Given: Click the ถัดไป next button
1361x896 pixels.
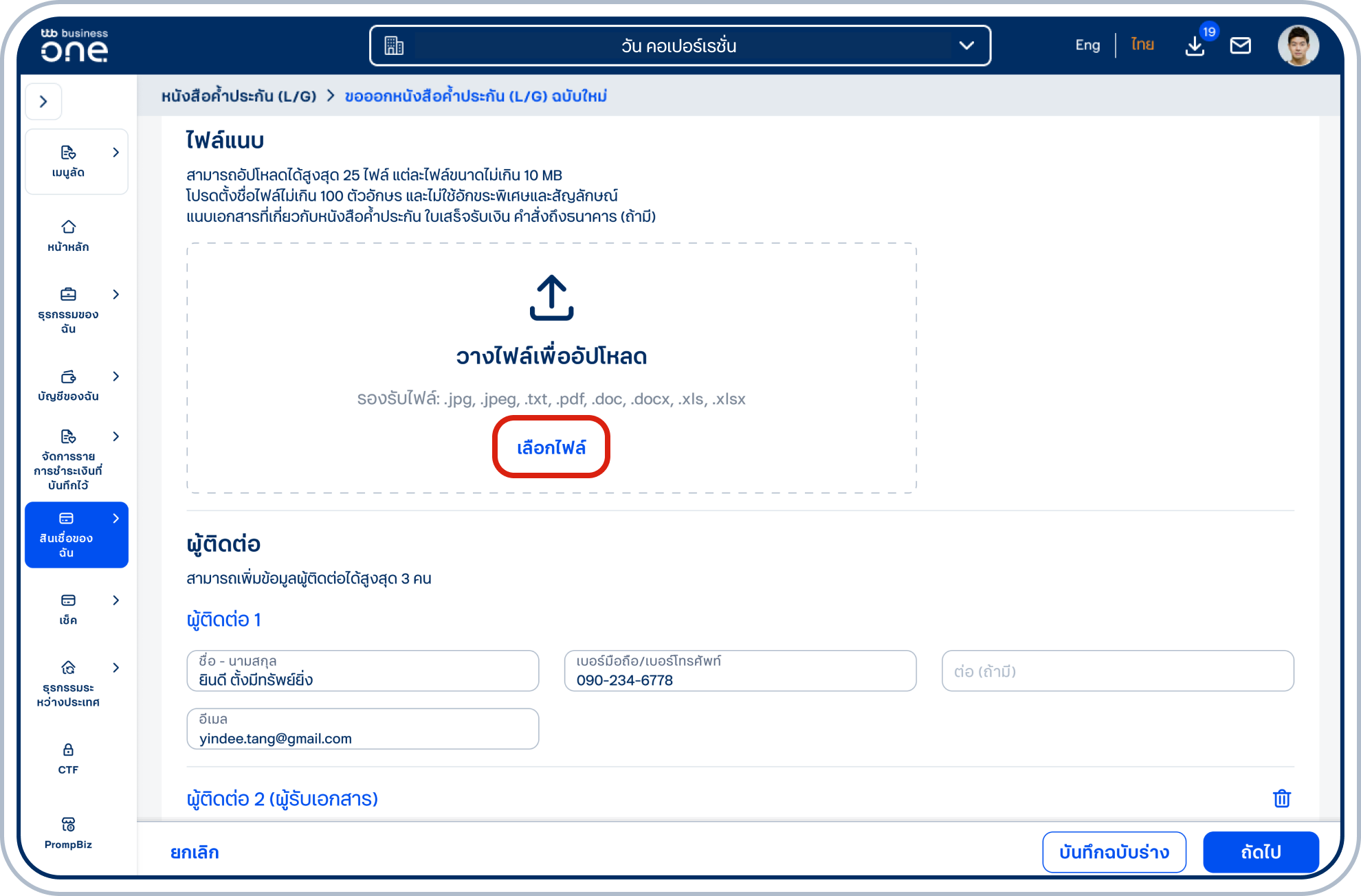Looking at the screenshot, I should point(1260,852).
